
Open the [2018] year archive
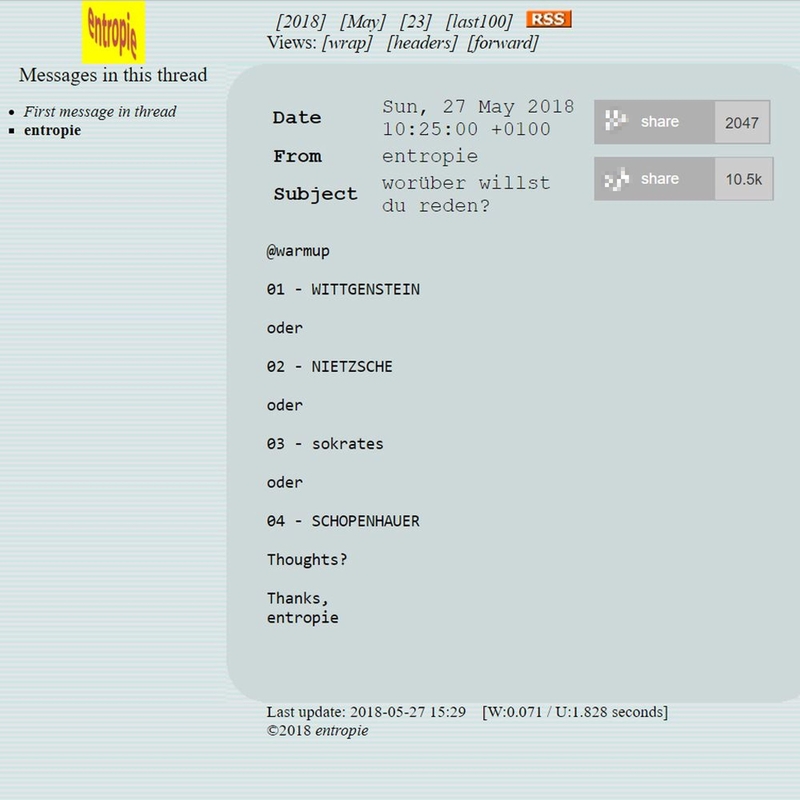coord(301,21)
